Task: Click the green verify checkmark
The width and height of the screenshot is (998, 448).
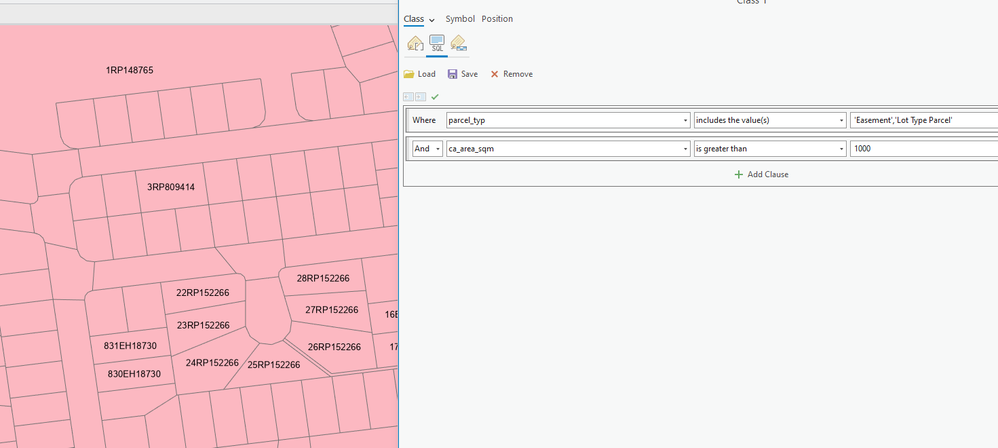Action: (x=435, y=97)
